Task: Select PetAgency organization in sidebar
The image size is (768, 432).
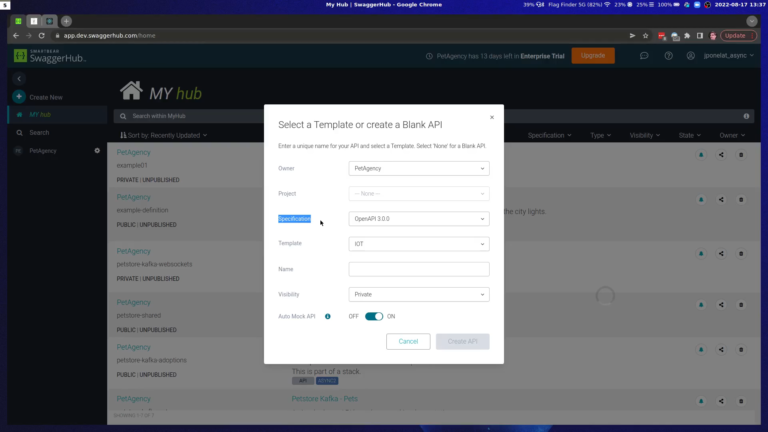Action: [43, 151]
